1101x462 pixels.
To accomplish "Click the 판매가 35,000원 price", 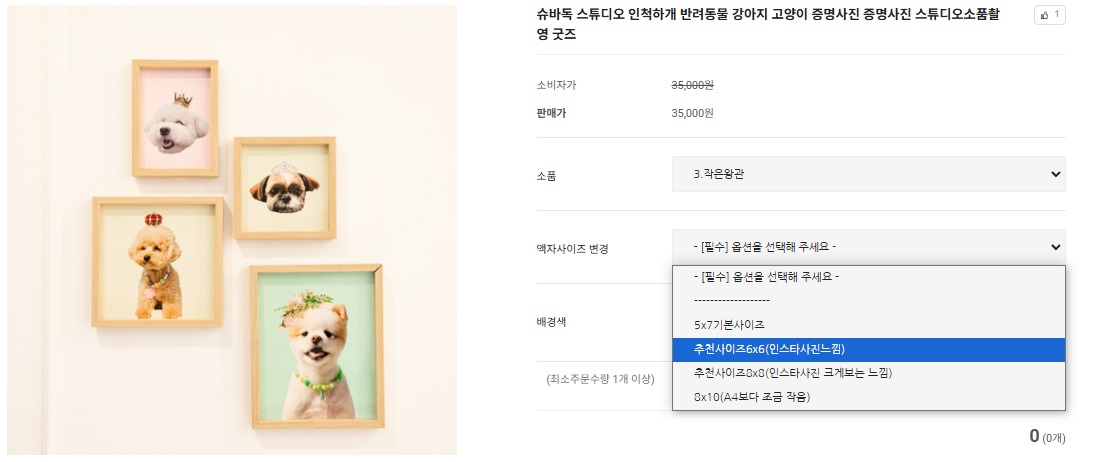I will [692, 113].
